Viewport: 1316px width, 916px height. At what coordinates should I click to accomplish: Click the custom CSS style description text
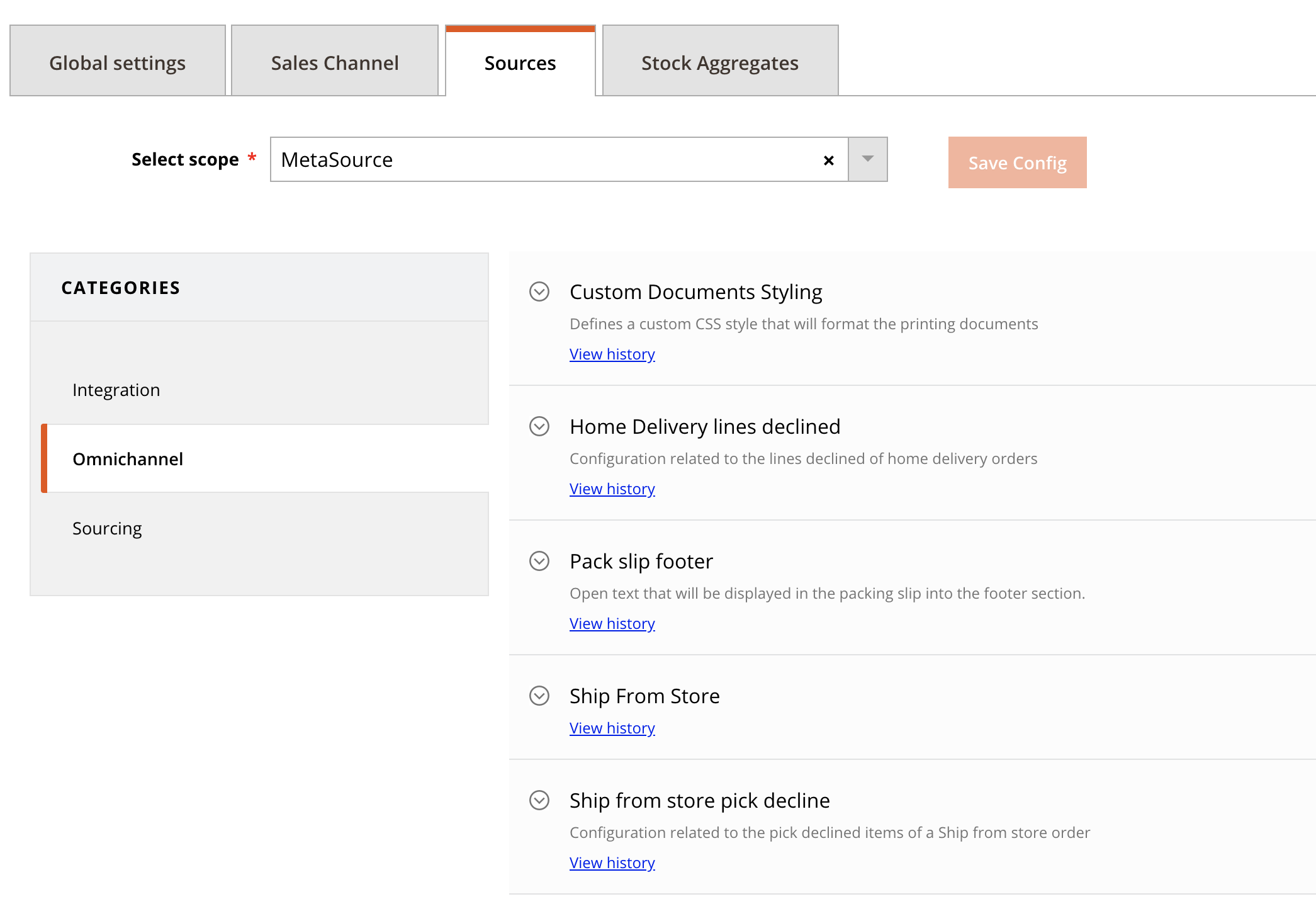(804, 324)
